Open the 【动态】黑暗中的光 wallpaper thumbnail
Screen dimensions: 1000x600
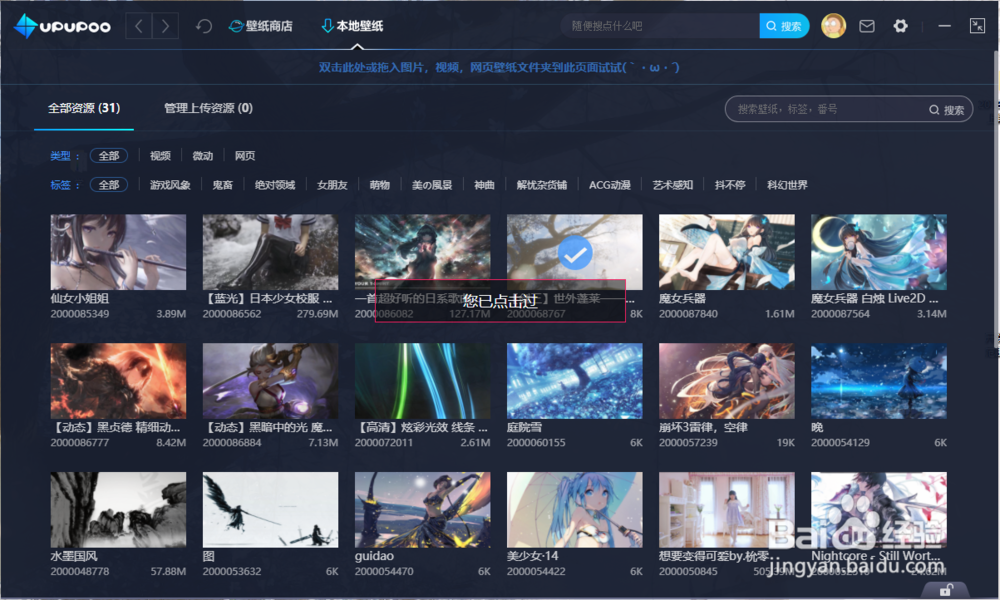(270, 381)
